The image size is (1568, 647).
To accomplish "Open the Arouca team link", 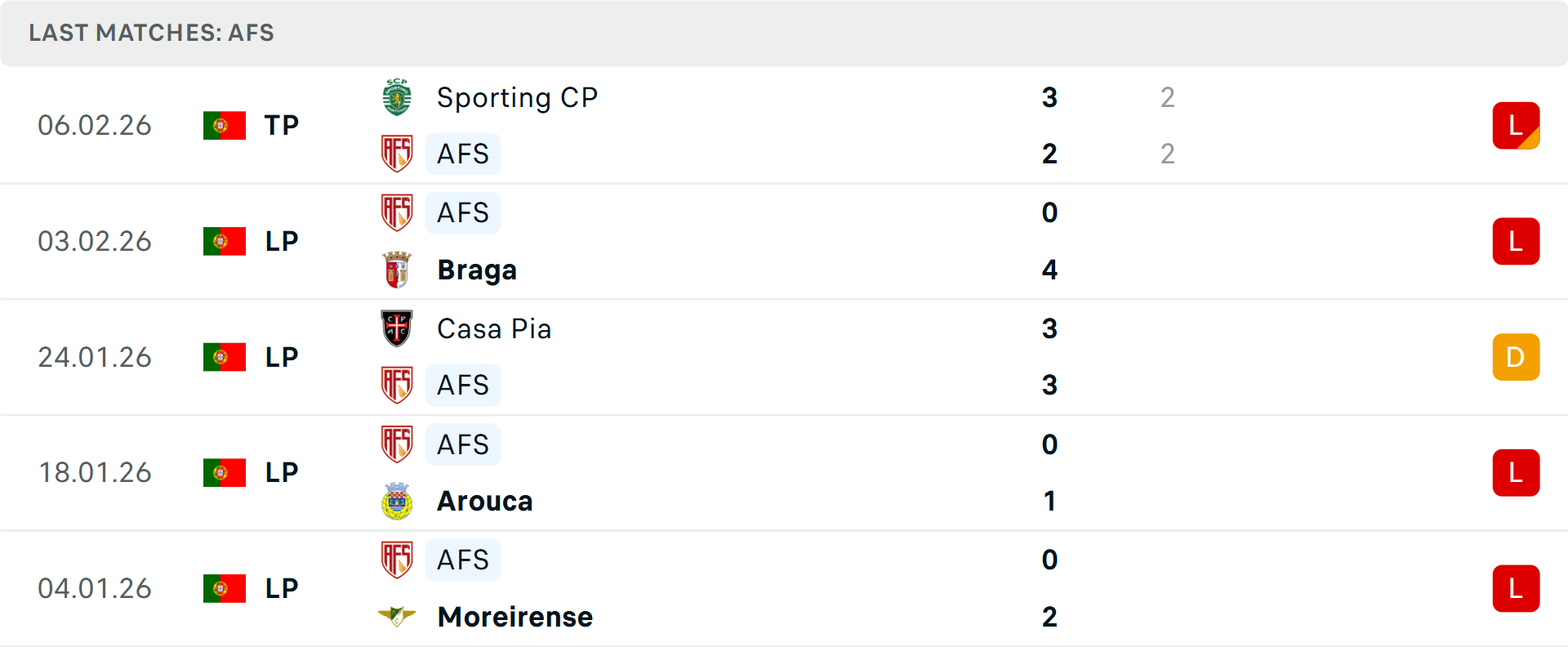I will pyautogui.click(x=484, y=501).
